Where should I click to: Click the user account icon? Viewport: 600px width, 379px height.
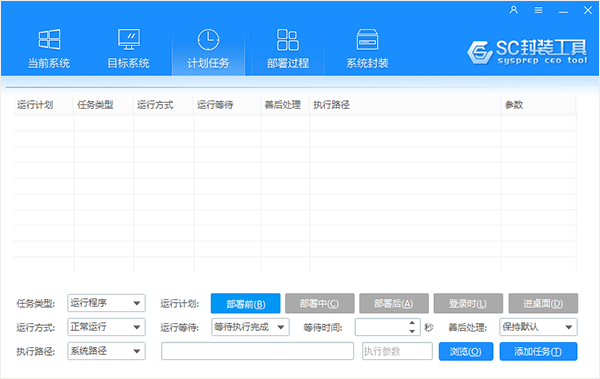coord(514,10)
